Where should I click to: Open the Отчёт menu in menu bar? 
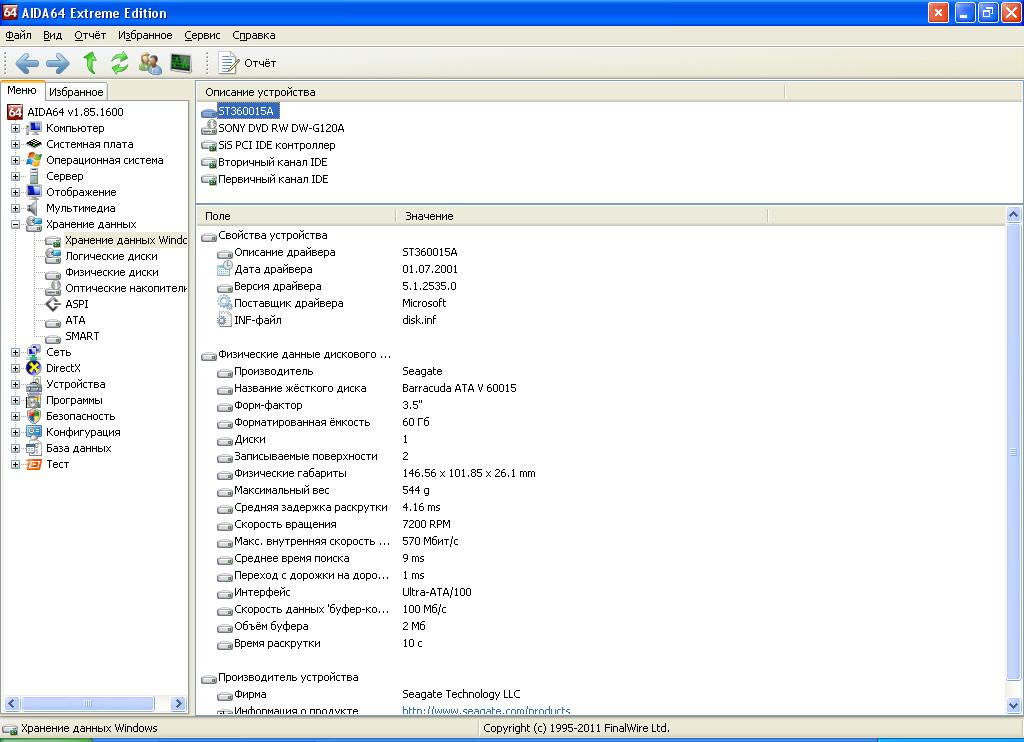90,35
